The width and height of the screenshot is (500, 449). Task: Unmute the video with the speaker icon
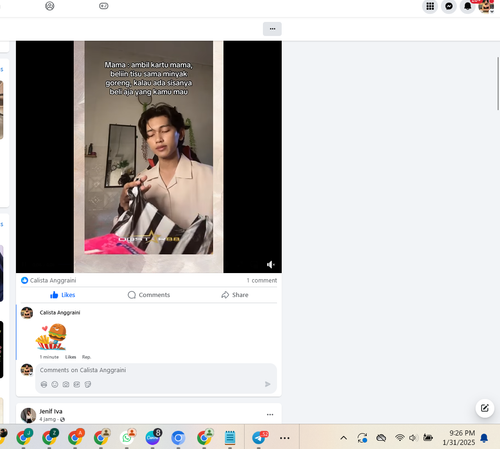pos(271,265)
